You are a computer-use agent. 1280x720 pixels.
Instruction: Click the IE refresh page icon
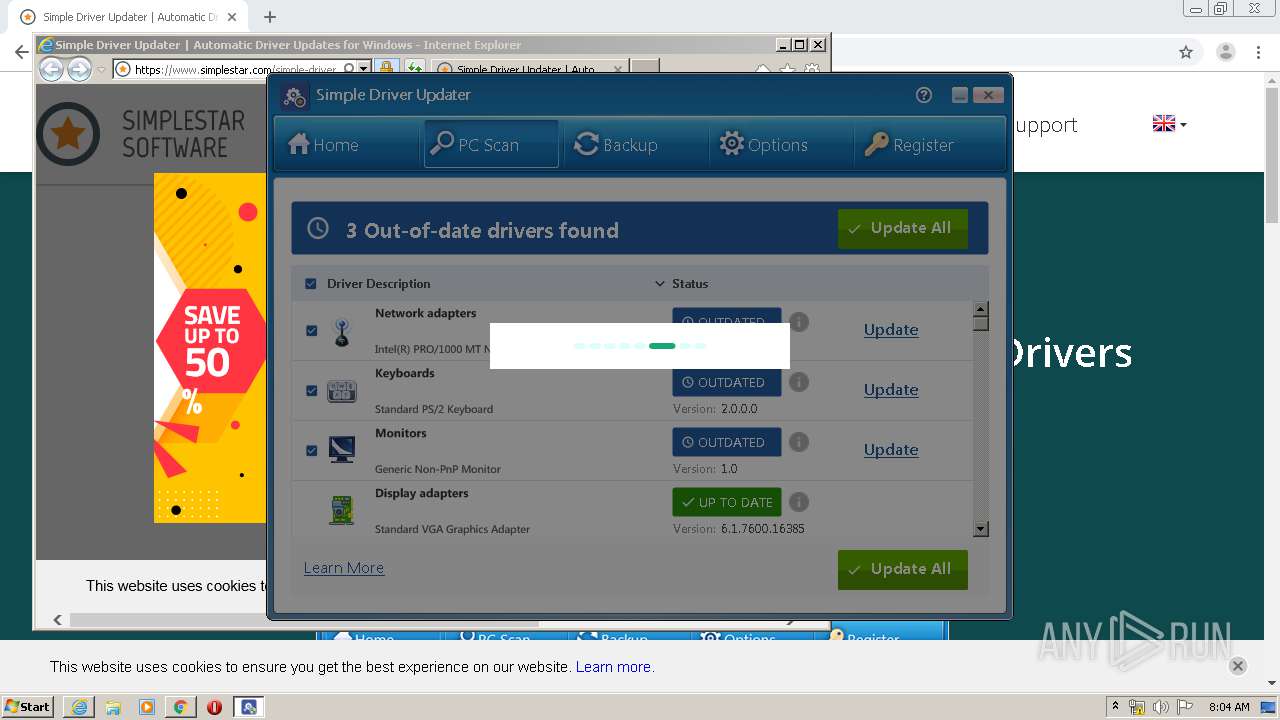pyautogui.click(x=413, y=68)
